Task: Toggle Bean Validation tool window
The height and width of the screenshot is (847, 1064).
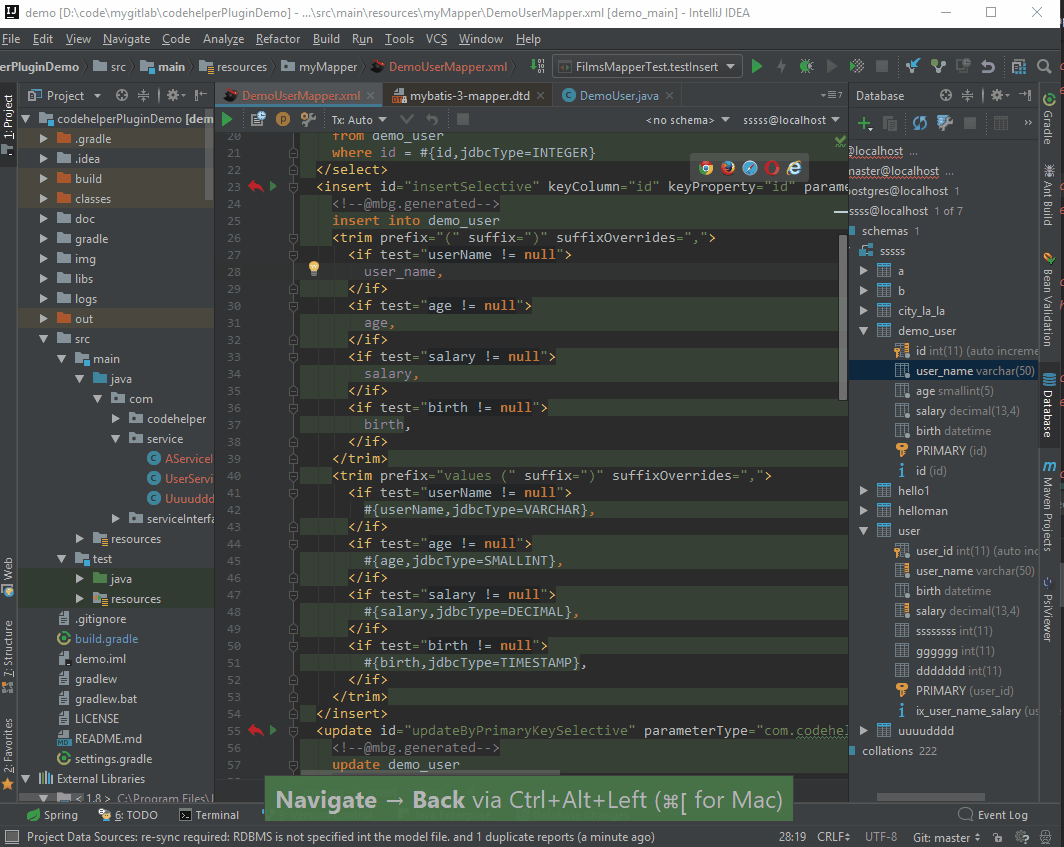Action: pos(1049,300)
